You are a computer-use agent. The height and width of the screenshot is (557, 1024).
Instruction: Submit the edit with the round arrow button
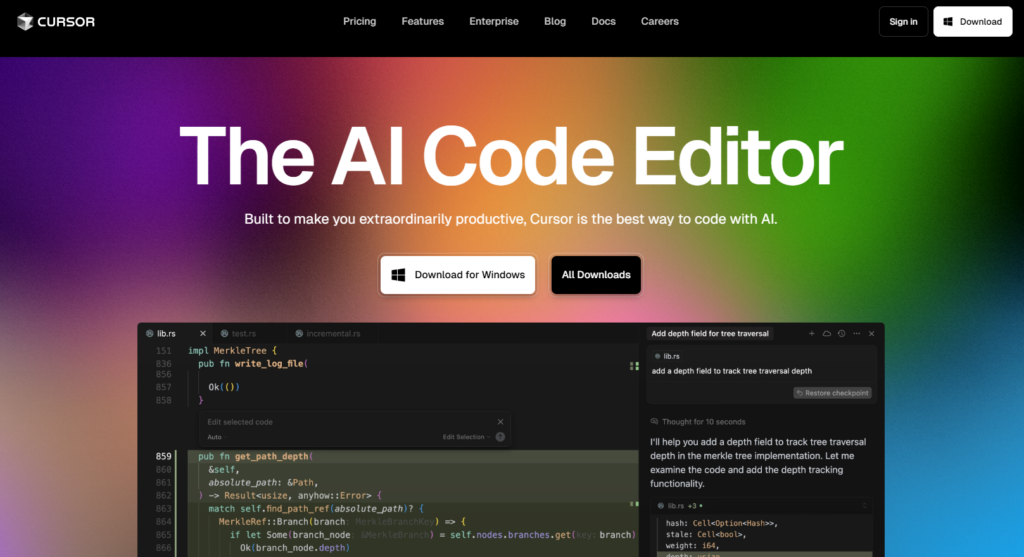tap(500, 437)
